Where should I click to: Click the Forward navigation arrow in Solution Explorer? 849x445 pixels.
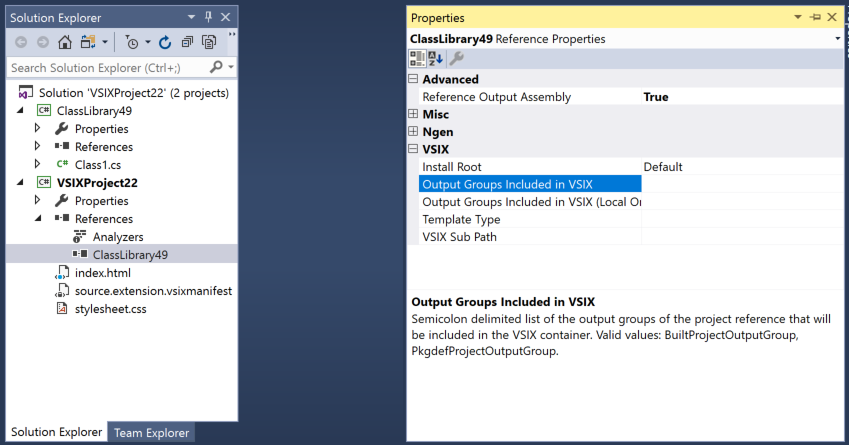[x=43, y=42]
